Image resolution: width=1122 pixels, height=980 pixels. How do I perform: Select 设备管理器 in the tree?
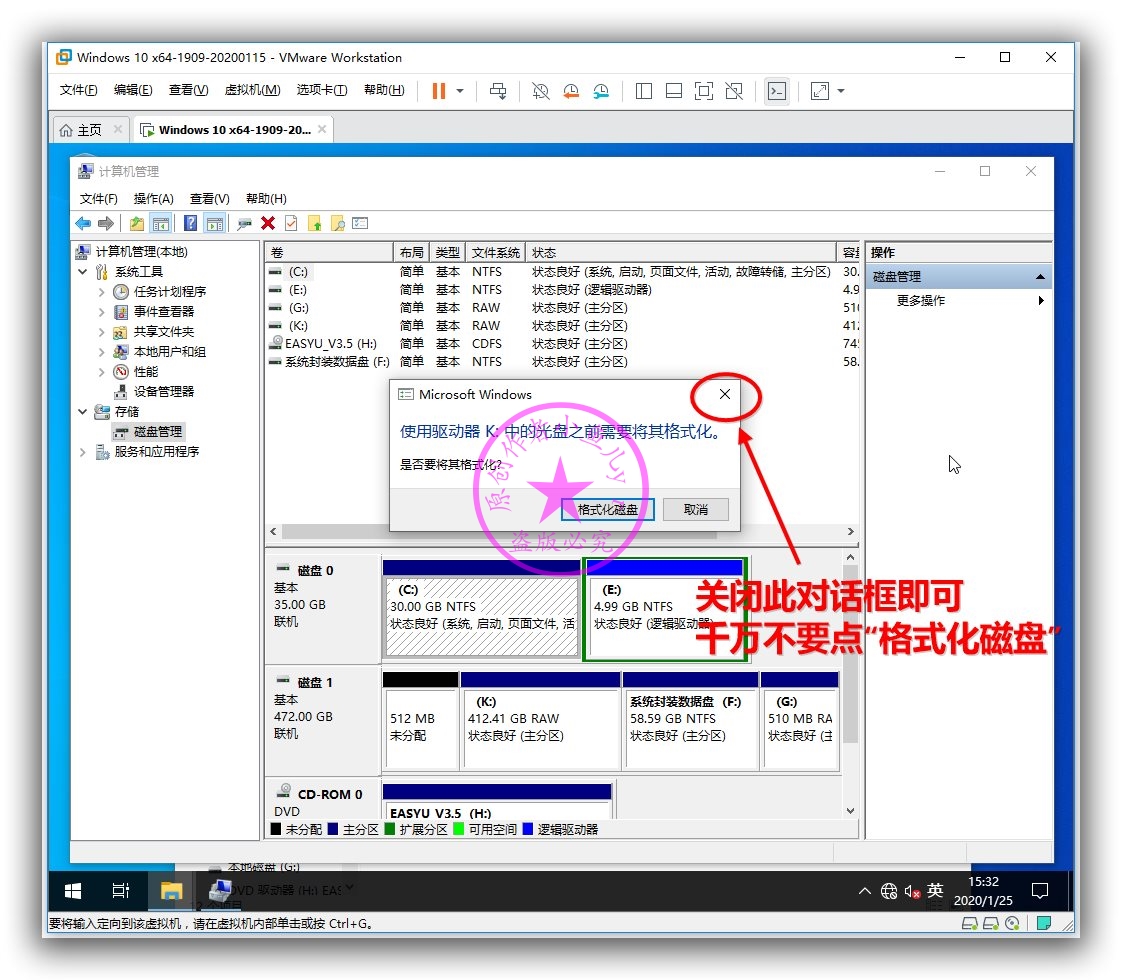coord(163,392)
